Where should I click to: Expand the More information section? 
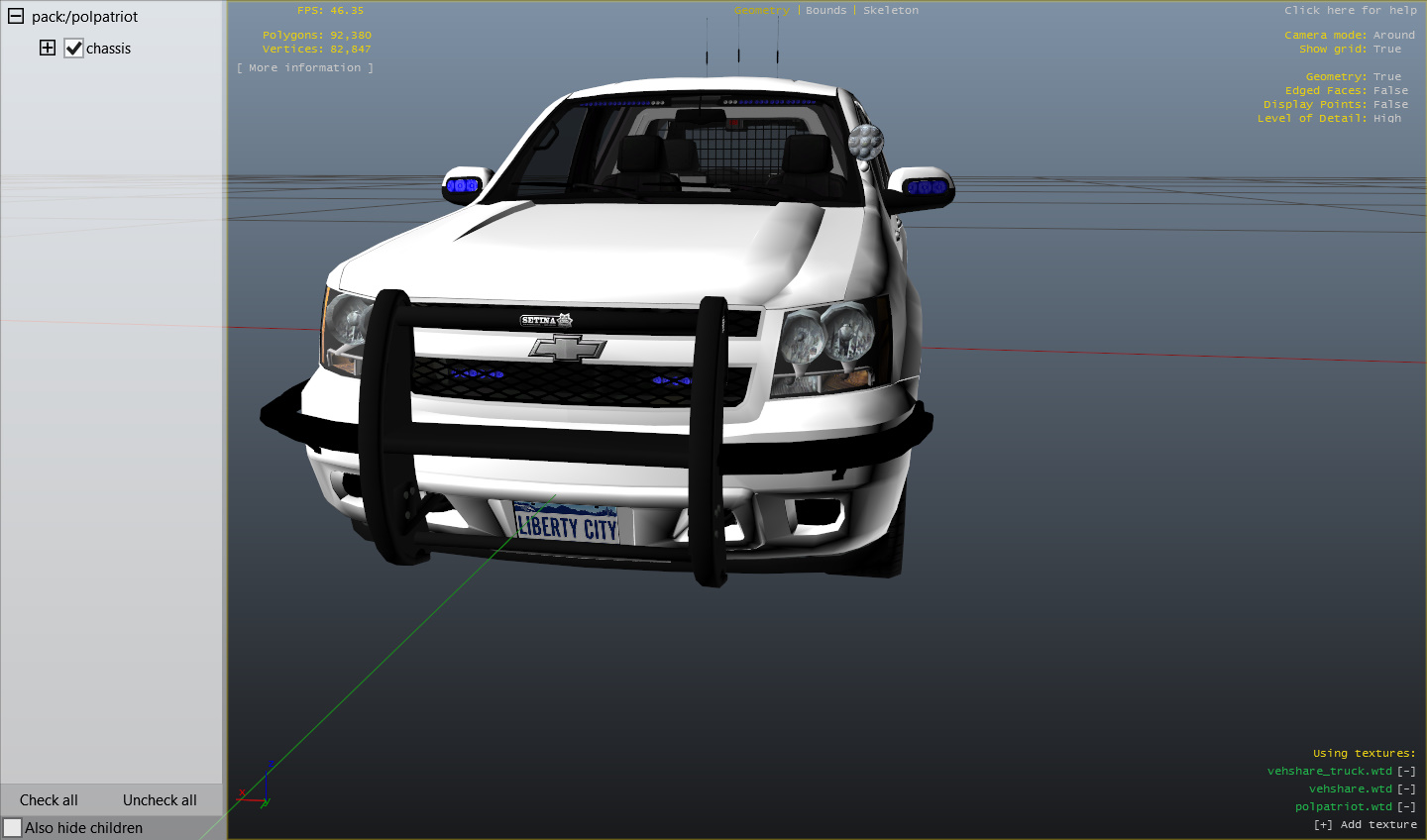pyautogui.click(x=305, y=67)
